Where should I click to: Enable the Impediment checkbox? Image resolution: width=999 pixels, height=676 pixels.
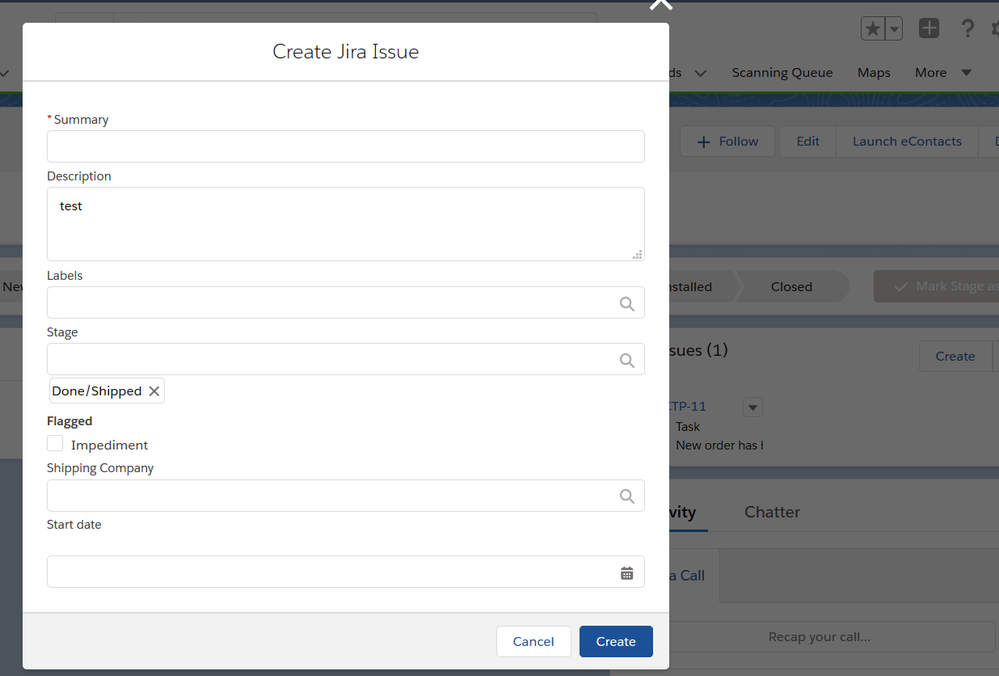(x=55, y=443)
